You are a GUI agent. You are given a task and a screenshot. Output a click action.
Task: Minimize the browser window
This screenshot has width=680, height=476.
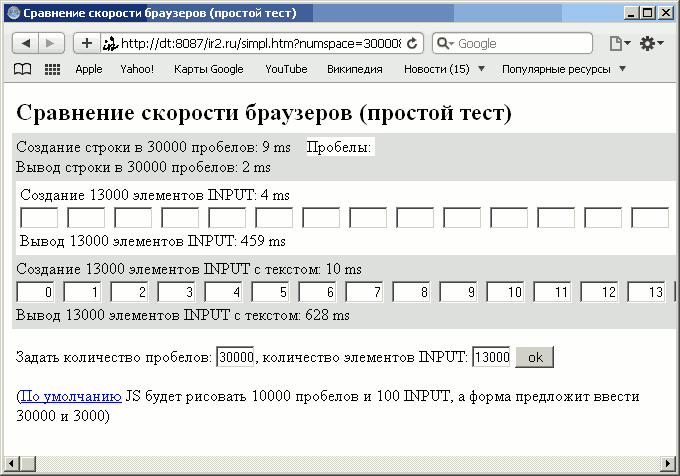[x=631, y=13]
